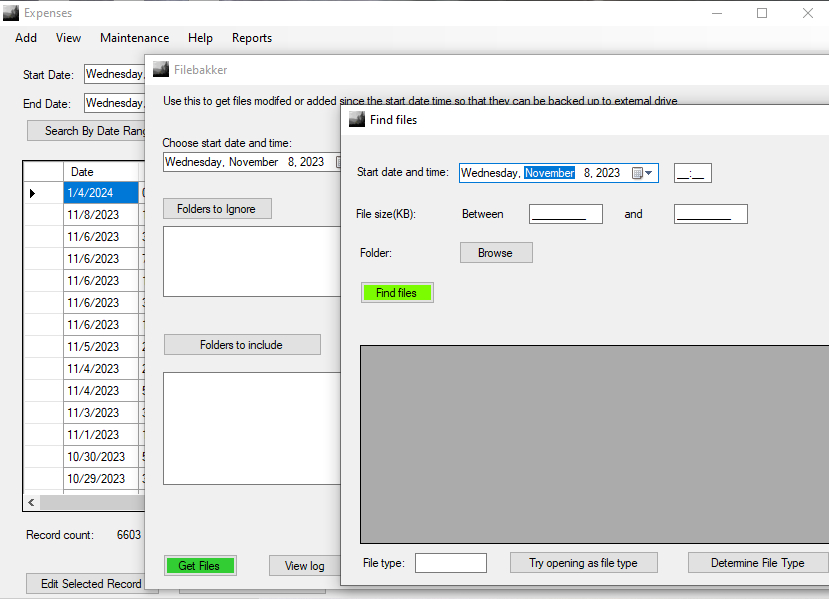This screenshot has height=599, width=829.
Task: Open the Folders to Ignore list
Action: [216, 209]
